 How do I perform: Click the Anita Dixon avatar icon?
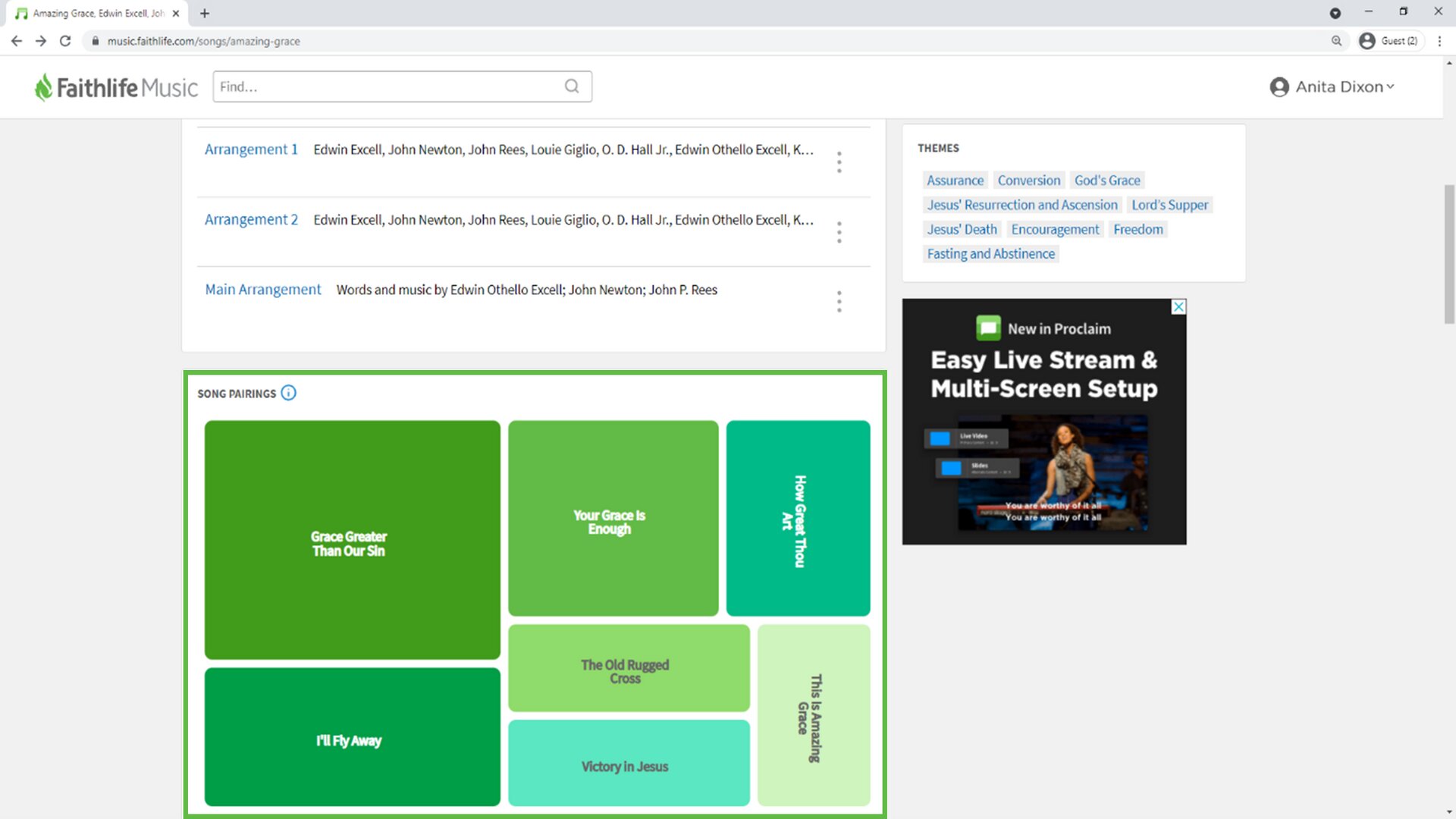point(1279,87)
